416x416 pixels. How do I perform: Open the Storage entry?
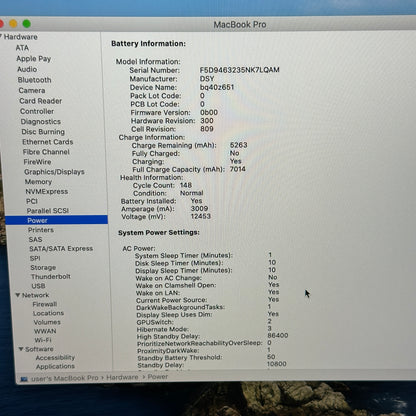pyautogui.click(x=43, y=267)
